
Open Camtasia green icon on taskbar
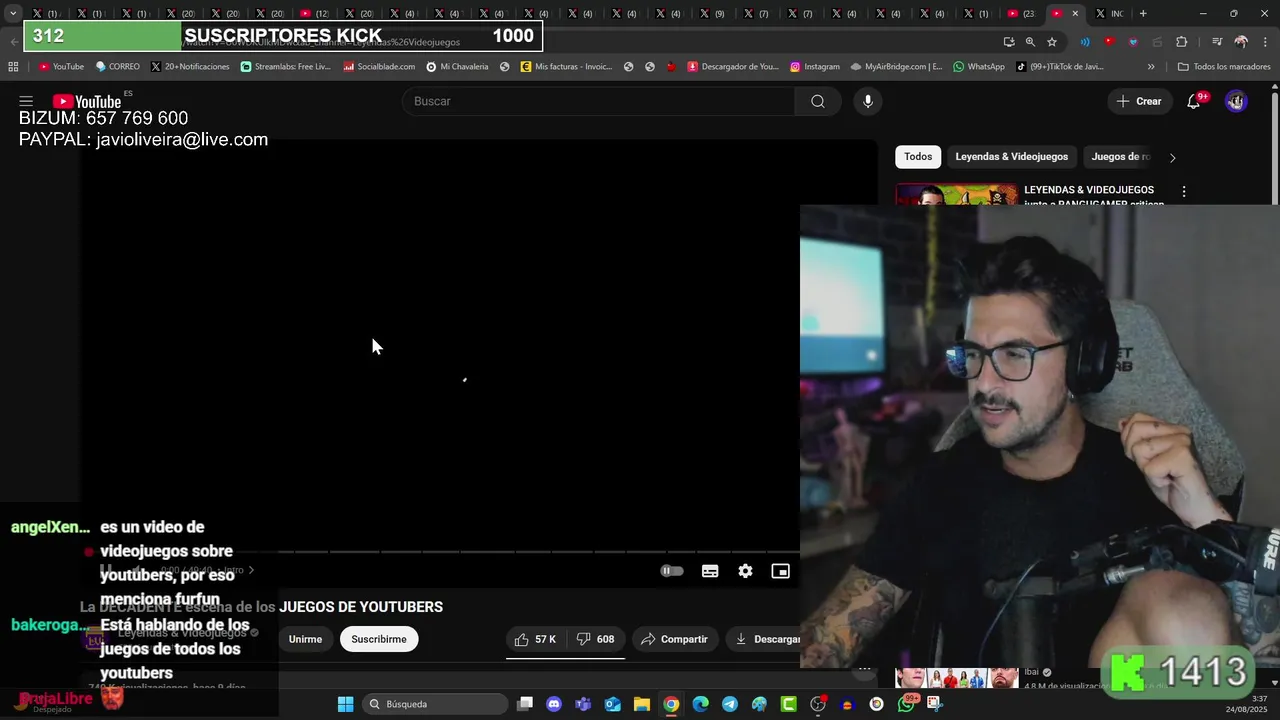(788, 704)
